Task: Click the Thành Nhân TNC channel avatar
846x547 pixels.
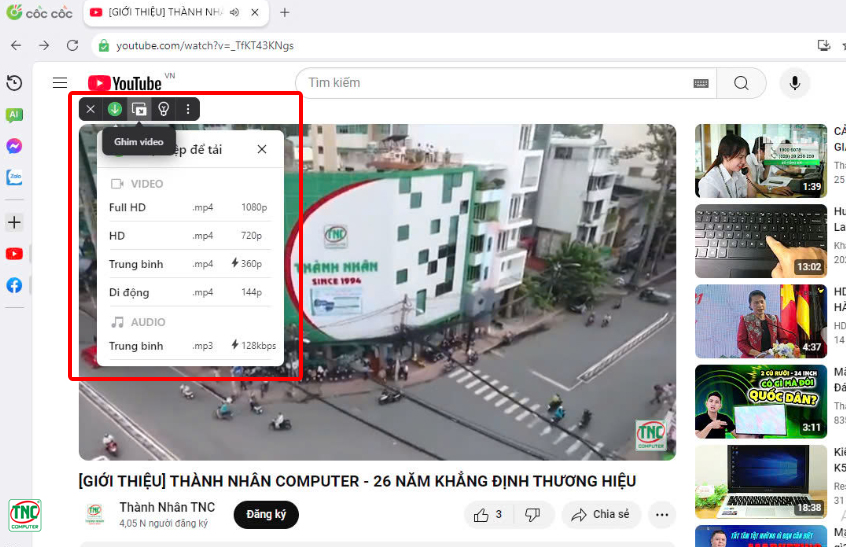Action: (x=95, y=514)
